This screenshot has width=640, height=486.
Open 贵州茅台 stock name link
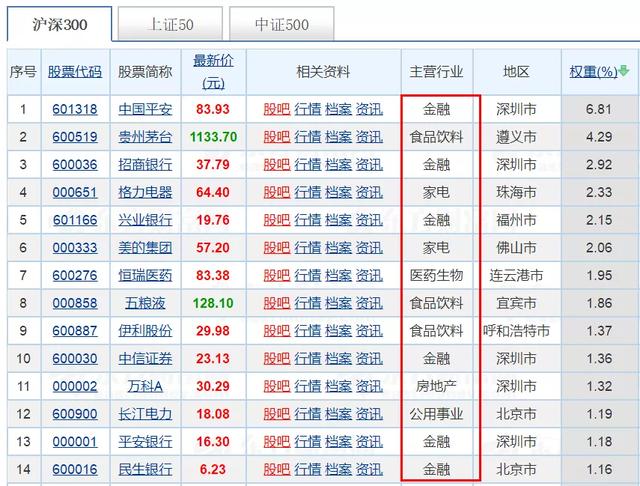coord(145,137)
